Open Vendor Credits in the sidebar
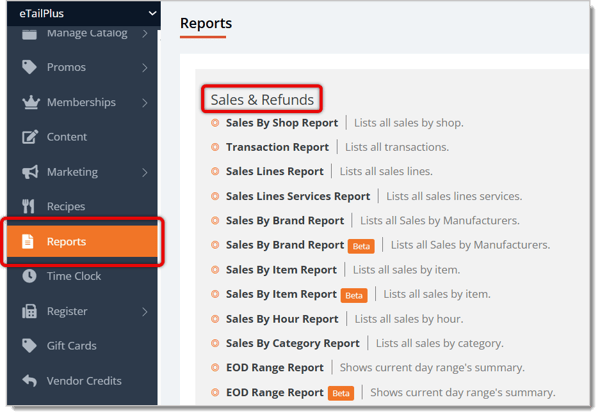Viewport: 600px width, 416px height. pos(82,380)
